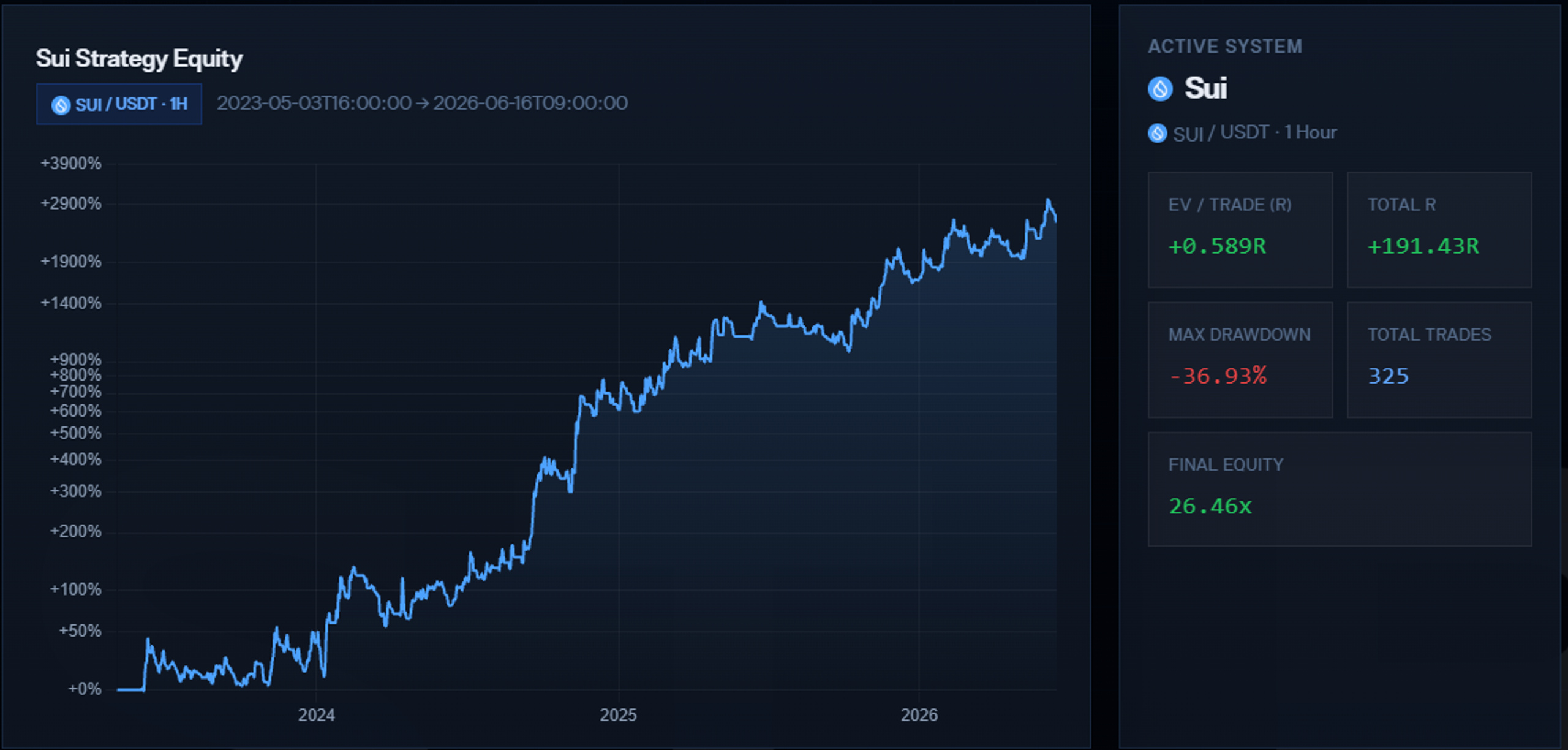Click the TOTAL TRADES label
Image resolution: width=1568 pixels, height=750 pixels.
coord(1430,335)
